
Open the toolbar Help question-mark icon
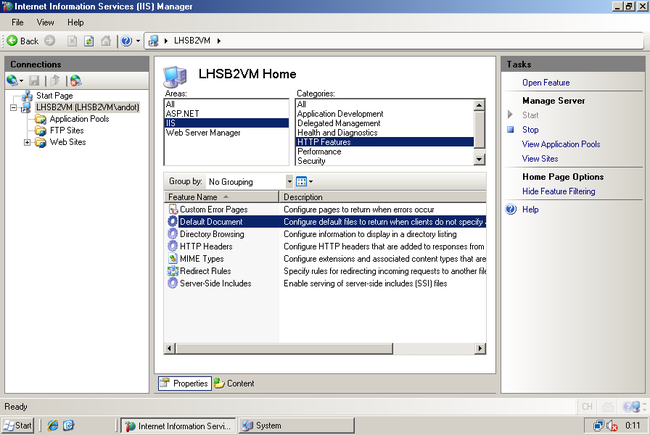126,41
